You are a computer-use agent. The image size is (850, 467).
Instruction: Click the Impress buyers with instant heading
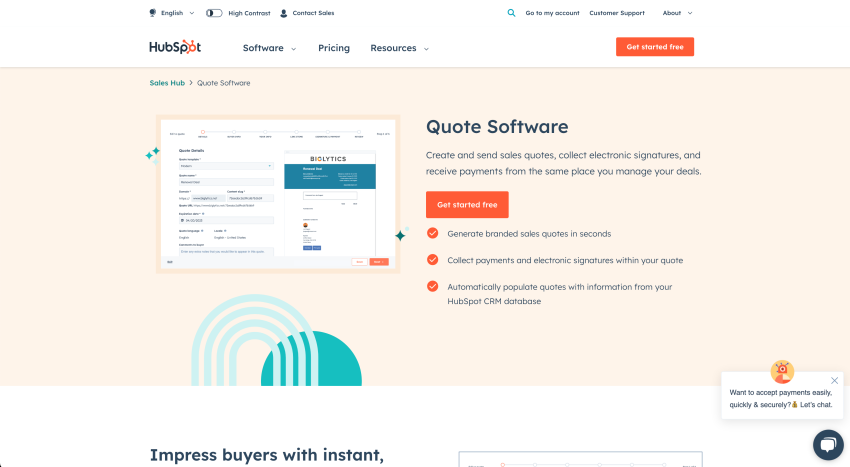click(267, 455)
